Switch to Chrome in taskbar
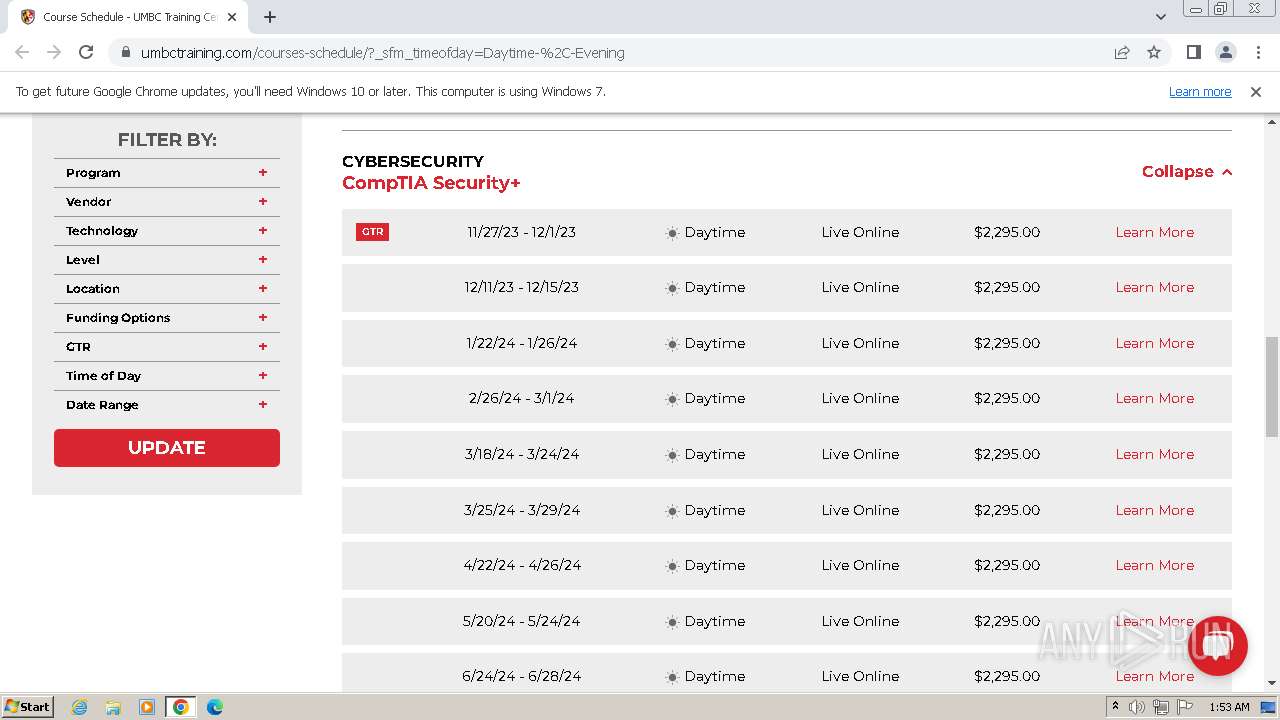 point(181,707)
